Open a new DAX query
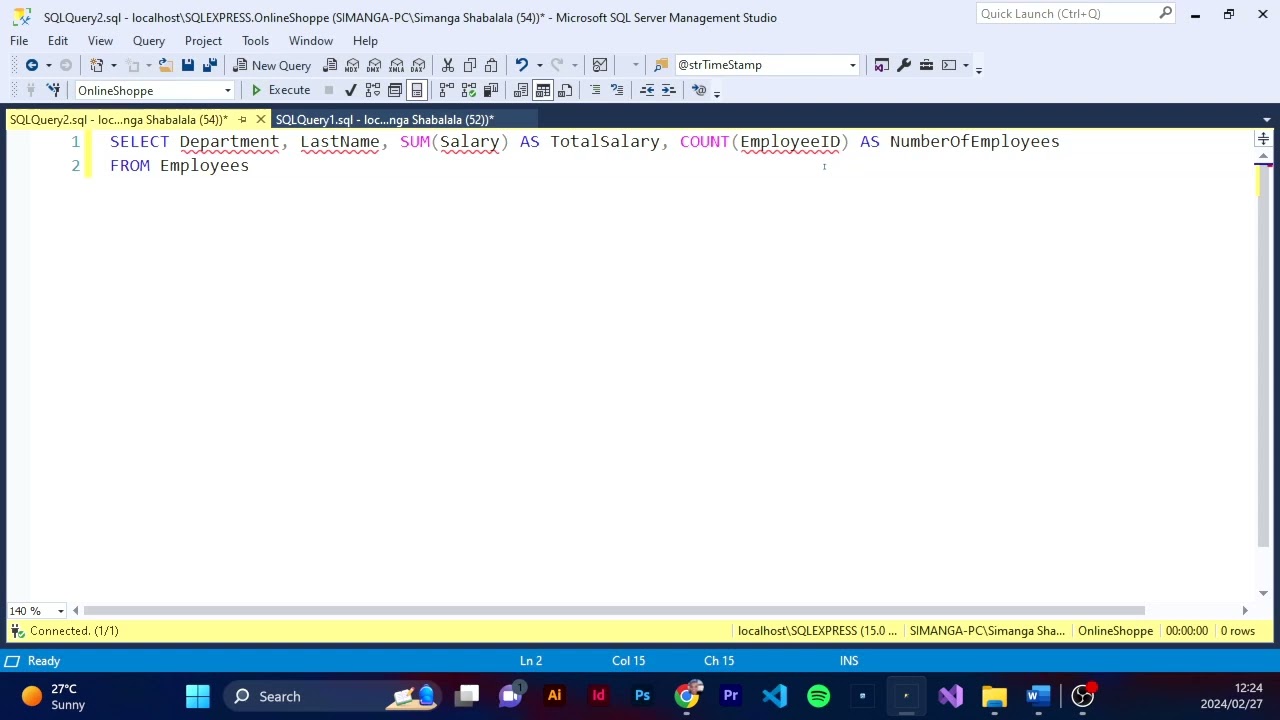The height and width of the screenshot is (720, 1280). click(x=418, y=65)
